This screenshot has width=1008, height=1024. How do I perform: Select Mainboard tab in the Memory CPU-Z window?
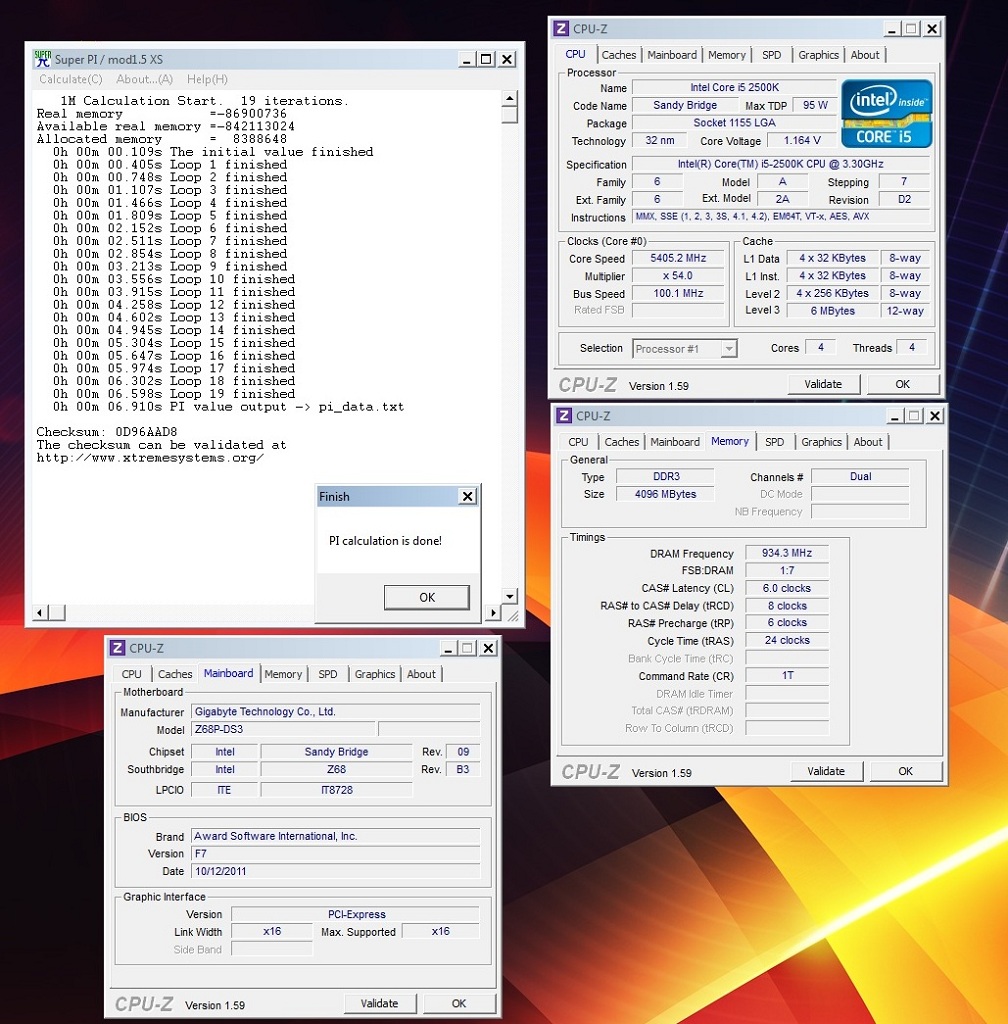point(674,442)
